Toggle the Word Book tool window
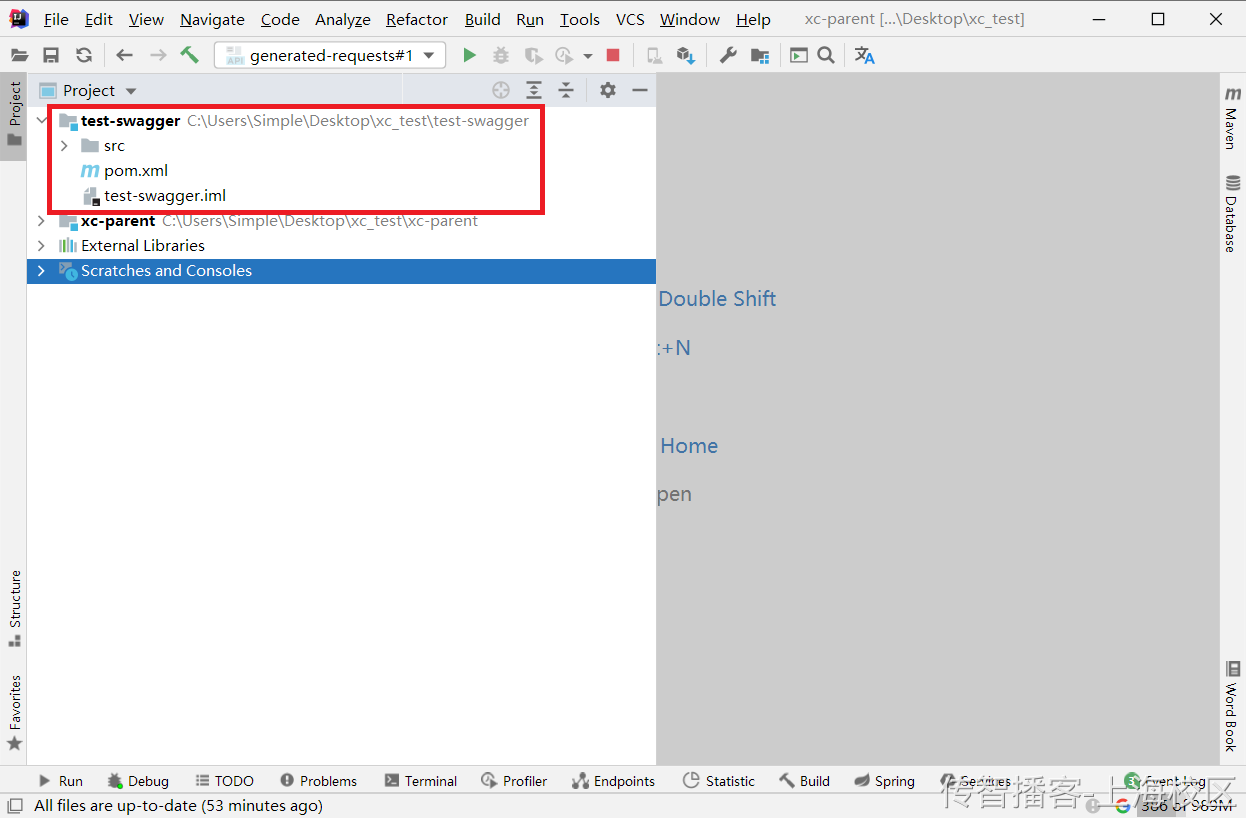This screenshot has height=818, width=1246. pyautogui.click(x=1232, y=705)
